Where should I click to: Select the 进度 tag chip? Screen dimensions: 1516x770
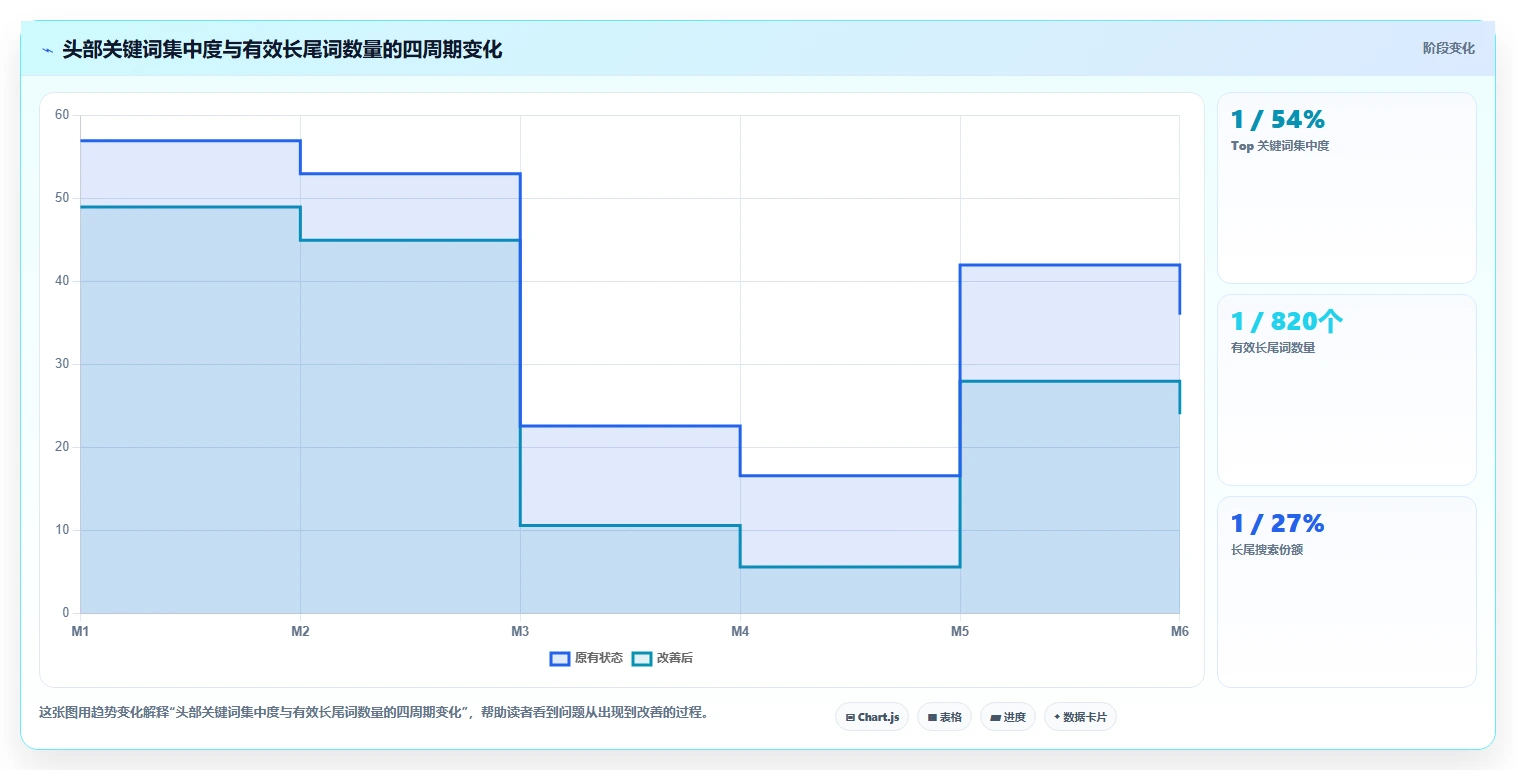[x=1008, y=717]
